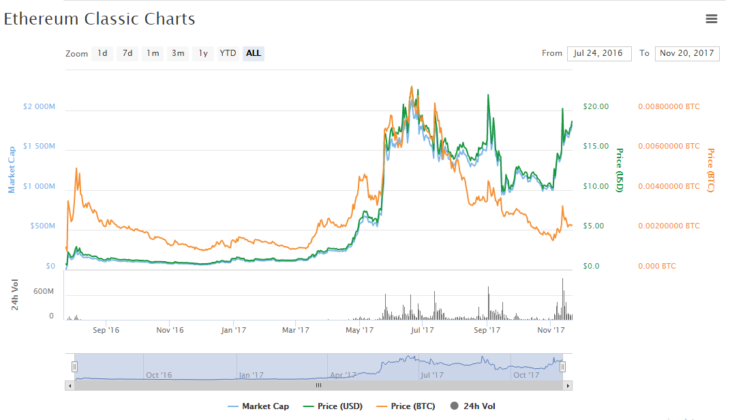This screenshot has width=730, height=420.
Task: Set zoom to 3m
Action: pos(178,53)
